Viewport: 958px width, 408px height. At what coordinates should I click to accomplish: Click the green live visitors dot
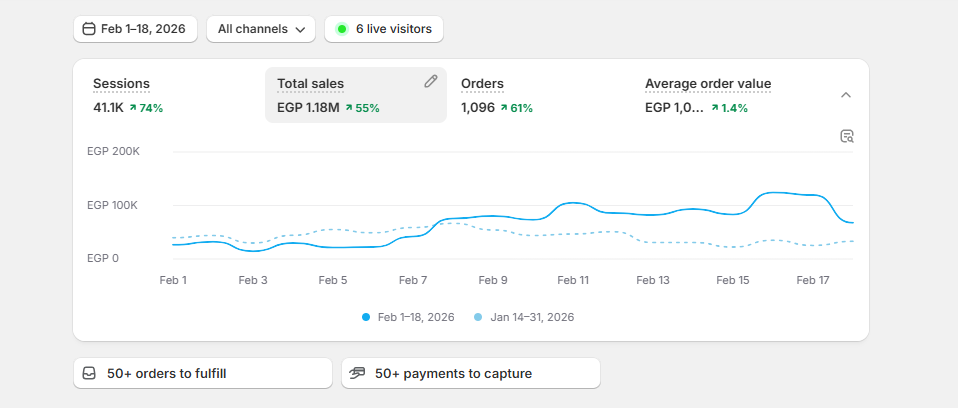342,29
